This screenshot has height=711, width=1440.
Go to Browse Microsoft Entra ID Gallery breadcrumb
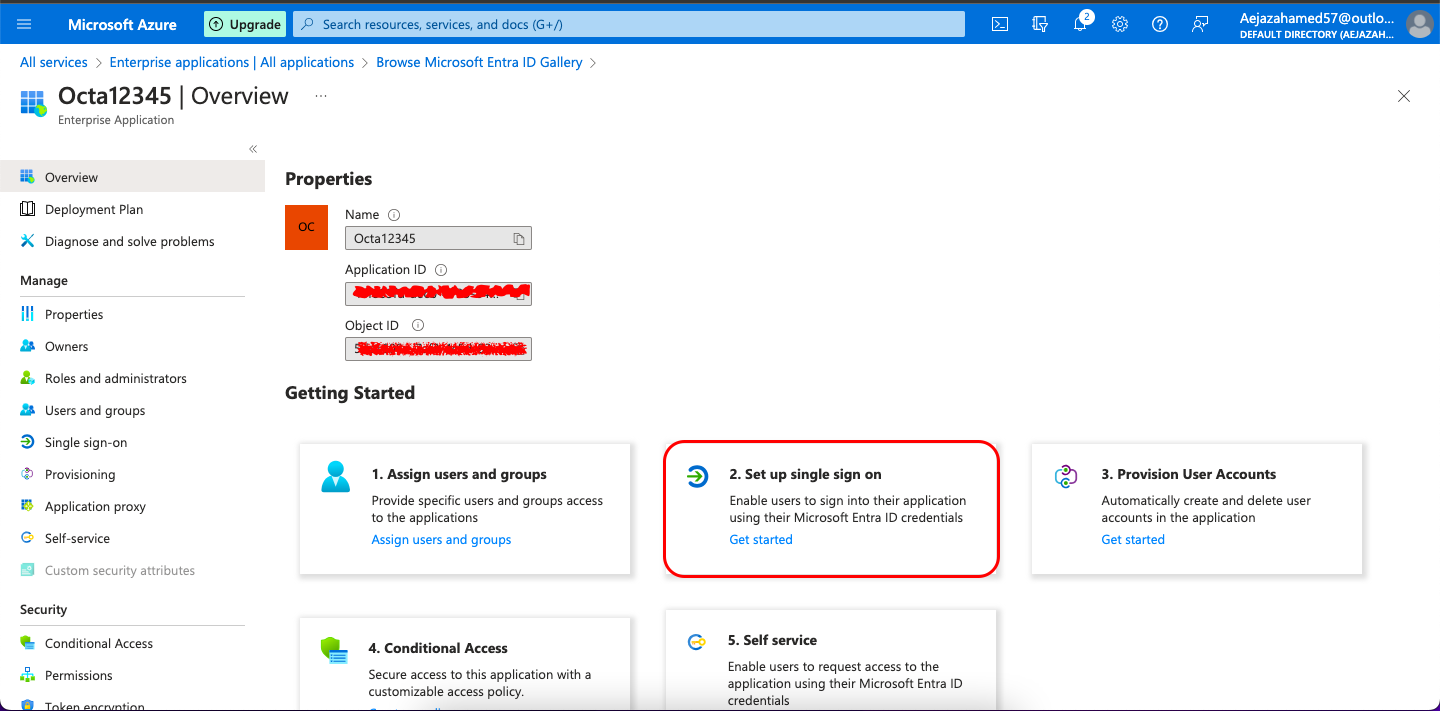click(479, 62)
